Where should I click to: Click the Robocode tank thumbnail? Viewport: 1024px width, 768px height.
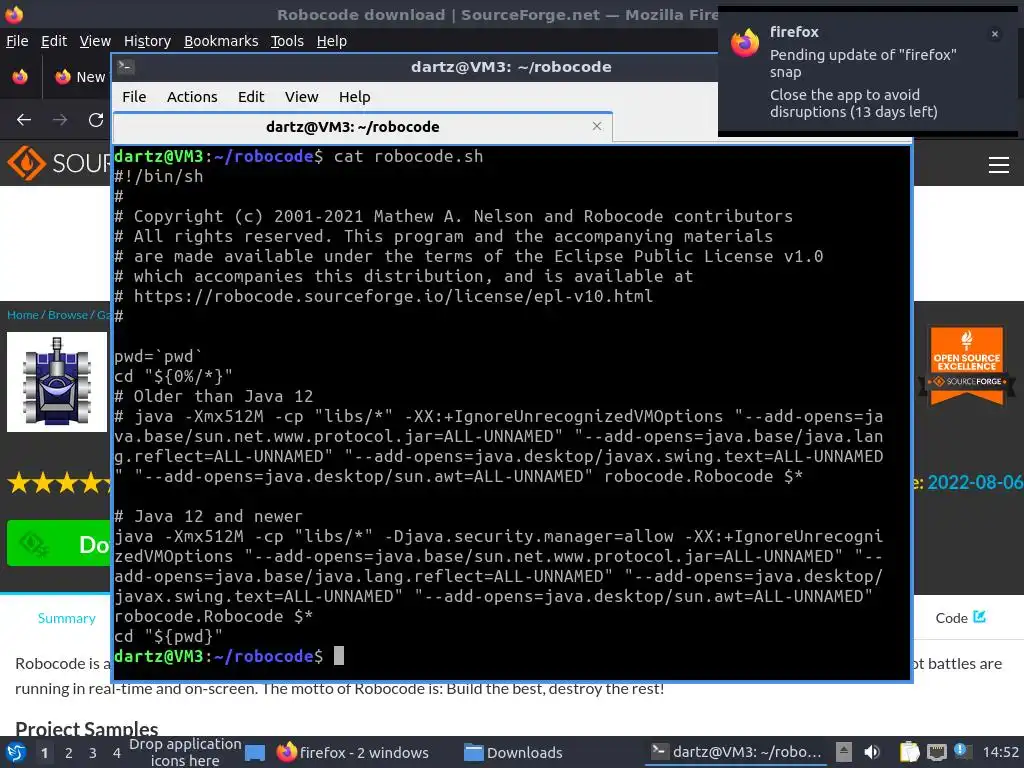tap(57, 382)
